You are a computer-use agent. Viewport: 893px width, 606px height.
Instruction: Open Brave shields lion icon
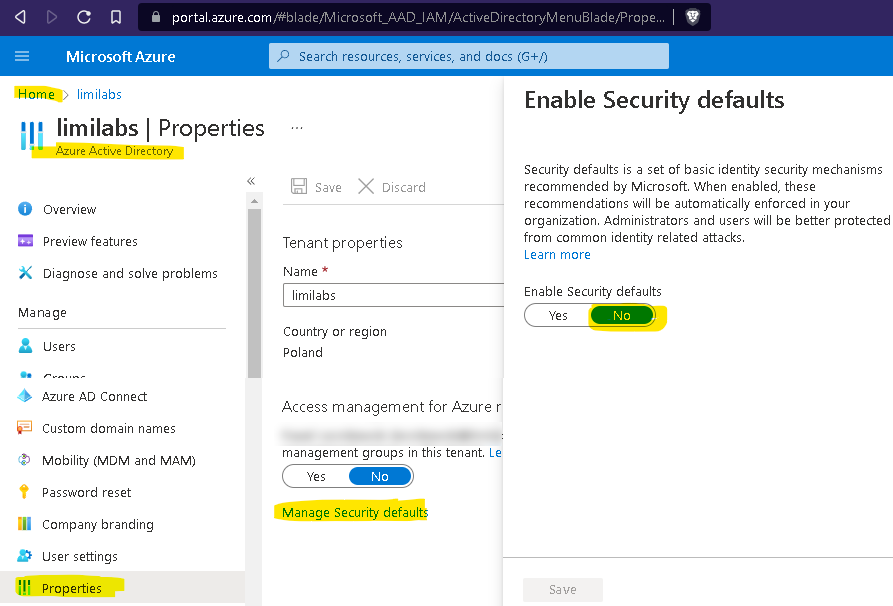[x=693, y=17]
